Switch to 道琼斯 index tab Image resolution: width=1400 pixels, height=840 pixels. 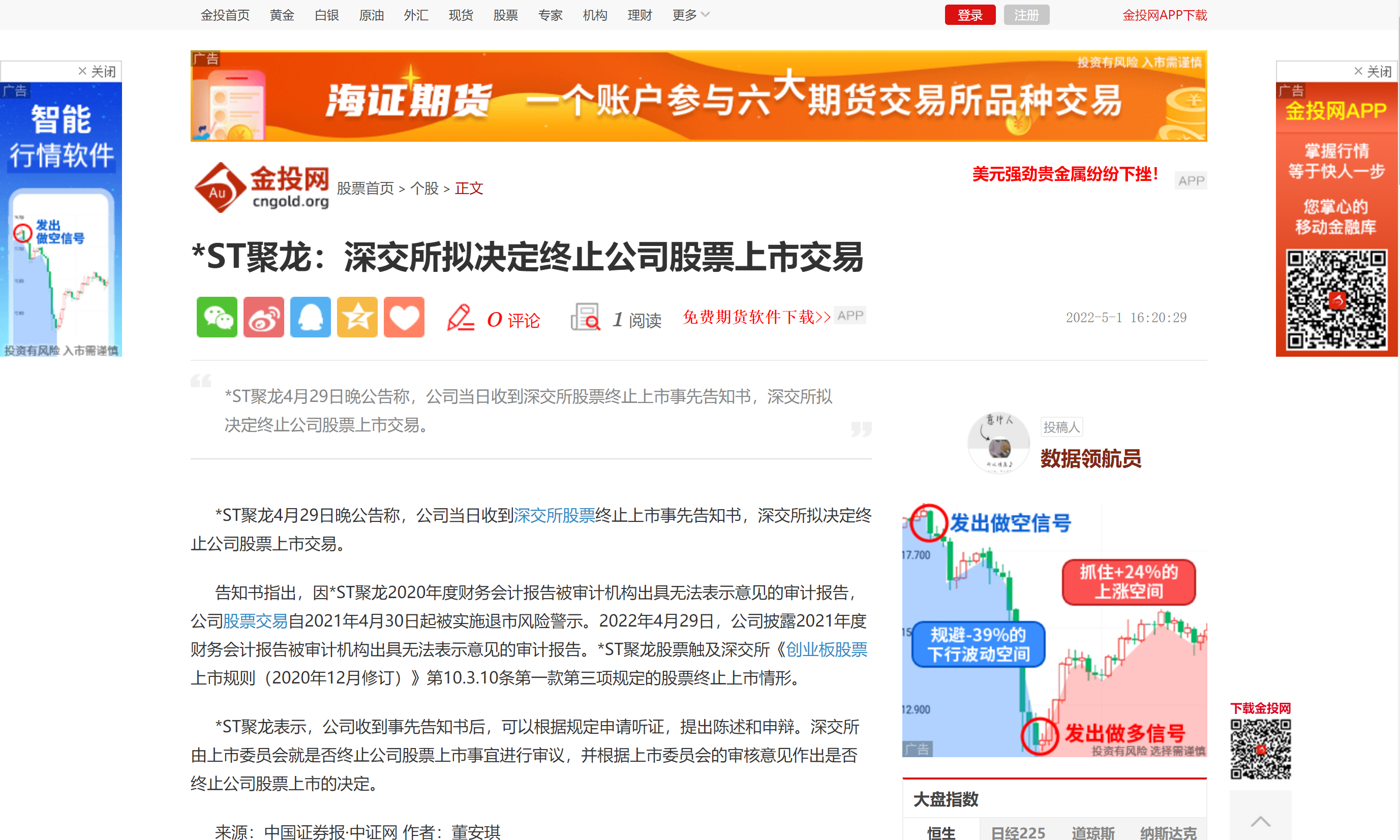pos(1092,831)
